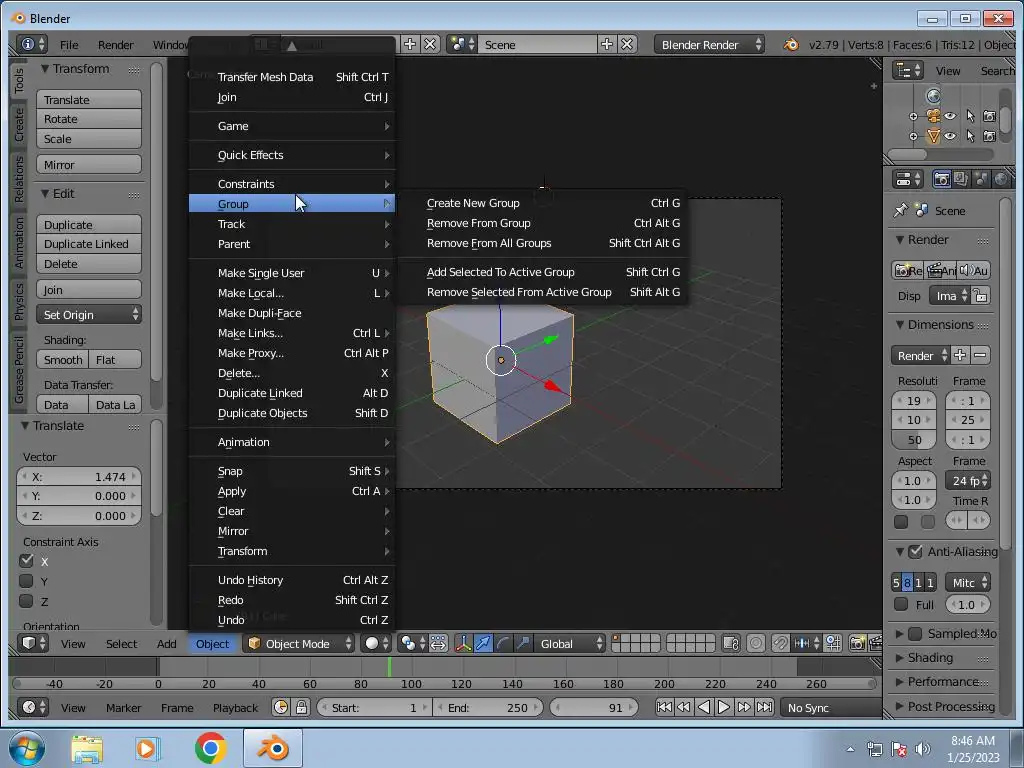The width and height of the screenshot is (1024, 768).
Task: Open the render presets dropdown
Action: pos(920,355)
